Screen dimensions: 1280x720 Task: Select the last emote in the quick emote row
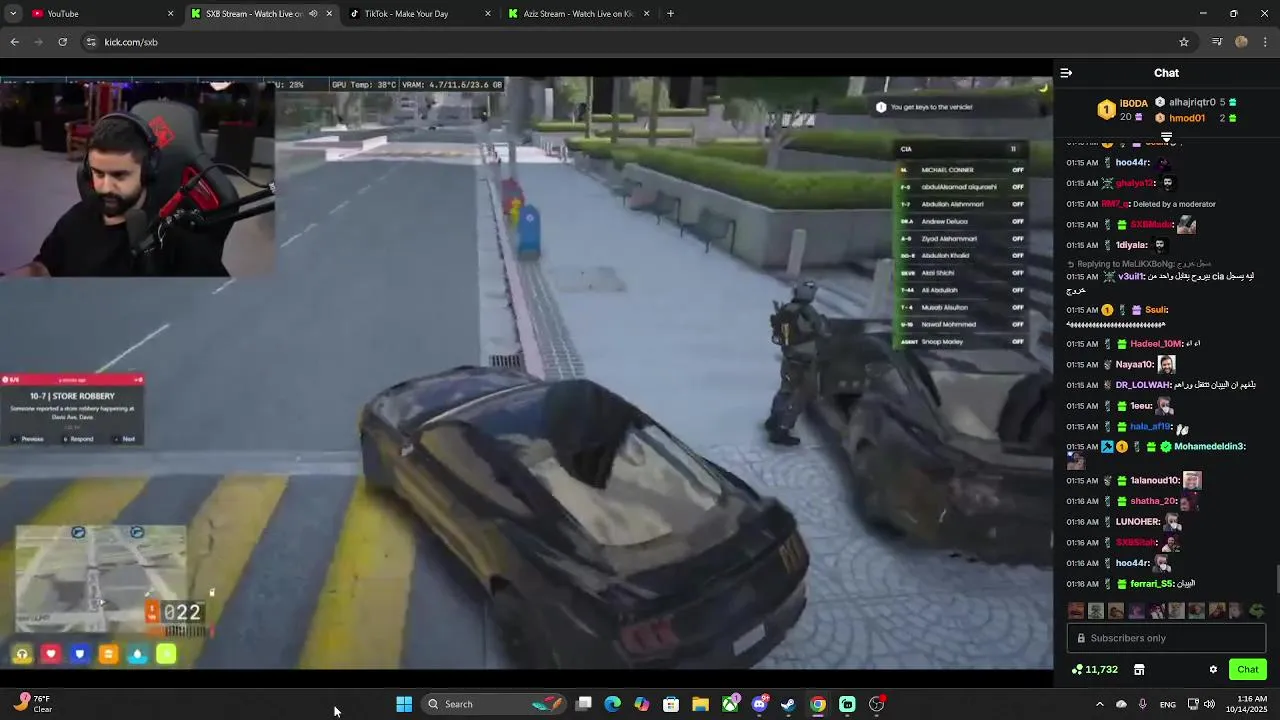point(1257,610)
